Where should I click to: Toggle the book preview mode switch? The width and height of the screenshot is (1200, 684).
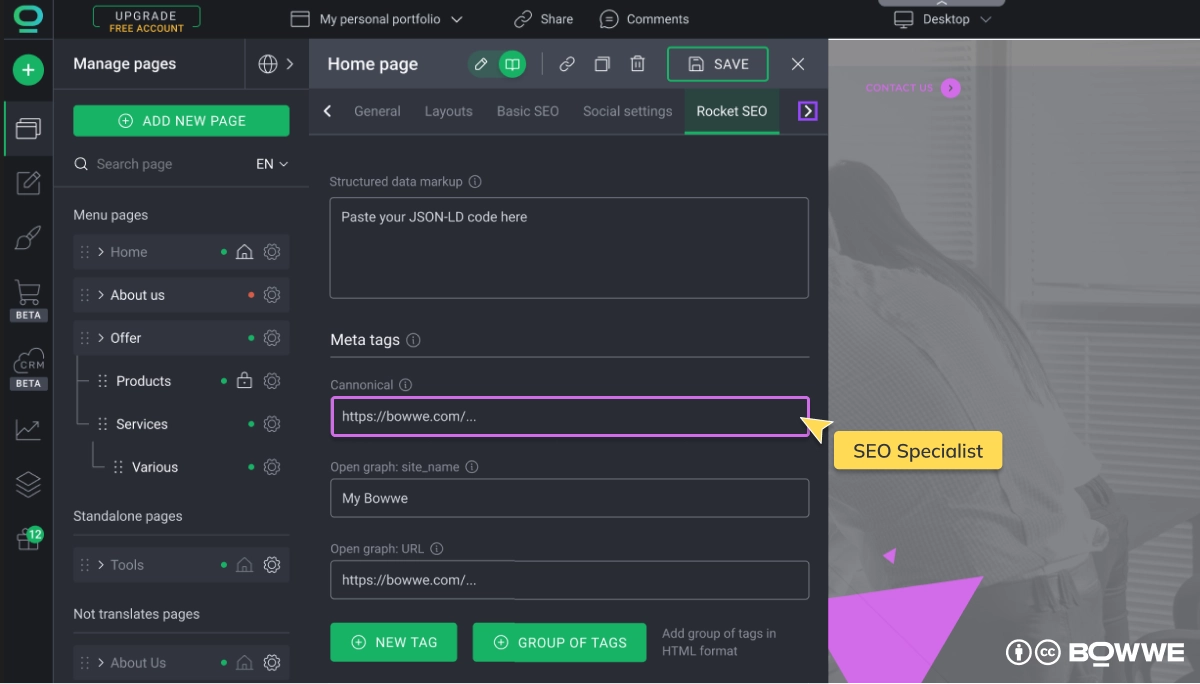pos(512,64)
